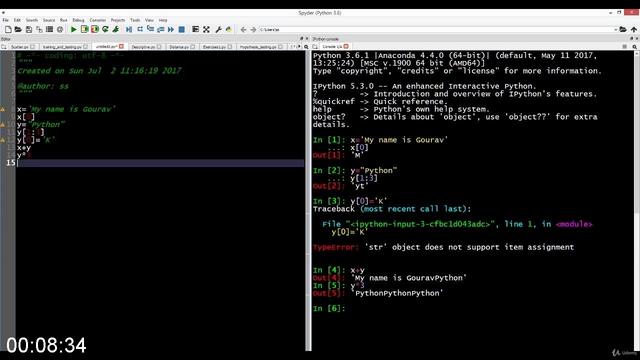Open editor options menu magnifier icon
This screenshot has width=640, height=360.
coord(306,47)
